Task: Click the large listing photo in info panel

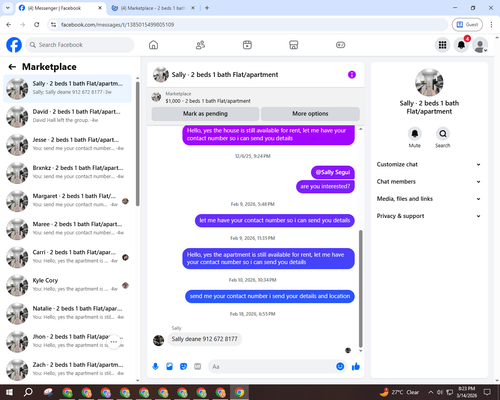Action: (x=429, y=82)
